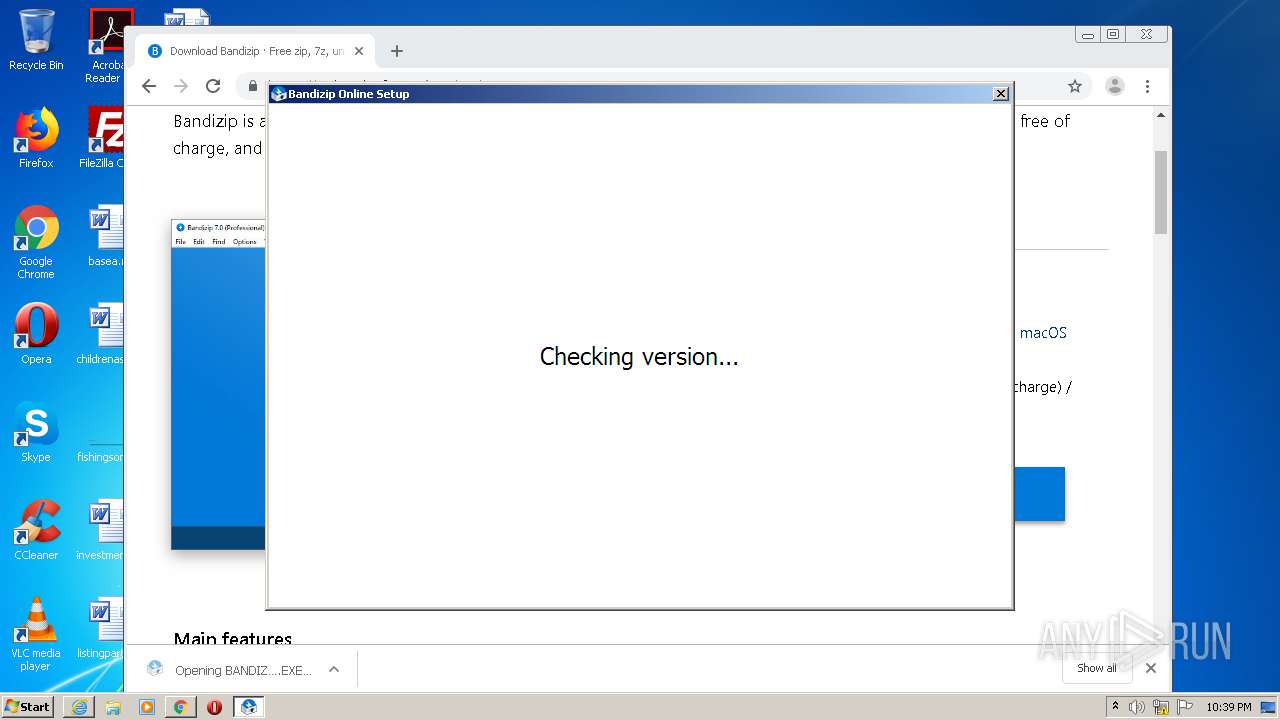This screenshot has width=1280, height=720.
Task: Dismiss the Chrome downloads bar
Action: pyautogui.click(x=1151, y=668)
